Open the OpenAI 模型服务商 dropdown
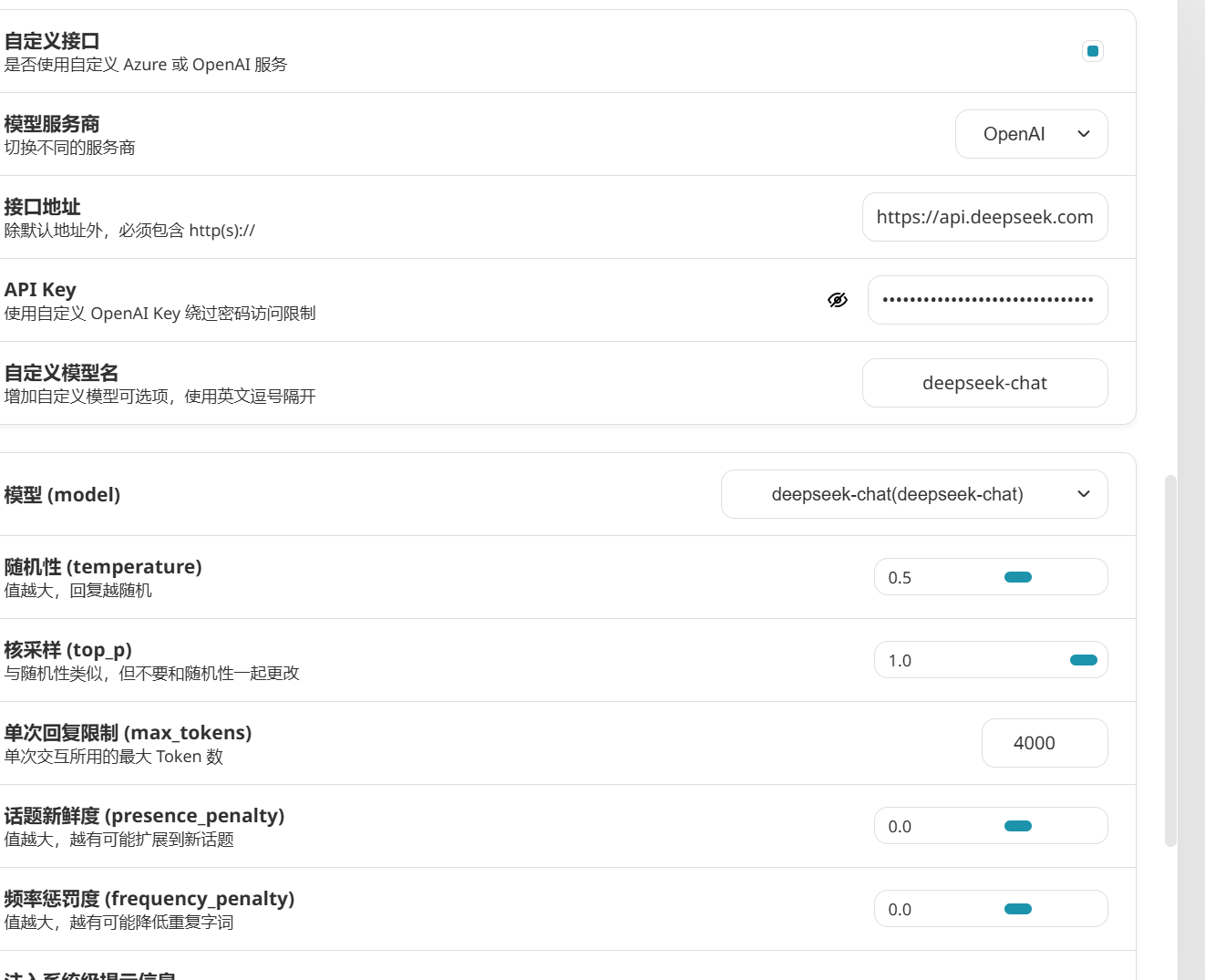The height and width of the screenshot is (980, 1205). [1032, 134]
